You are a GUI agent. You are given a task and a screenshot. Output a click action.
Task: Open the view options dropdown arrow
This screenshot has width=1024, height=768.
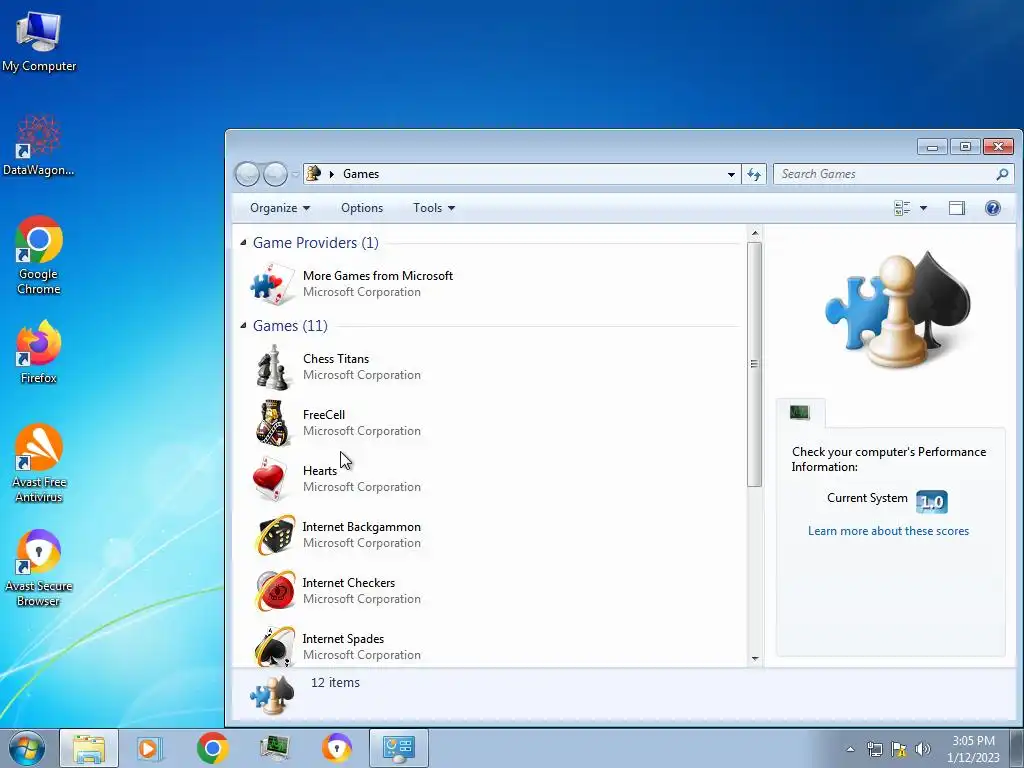(923, 208)
